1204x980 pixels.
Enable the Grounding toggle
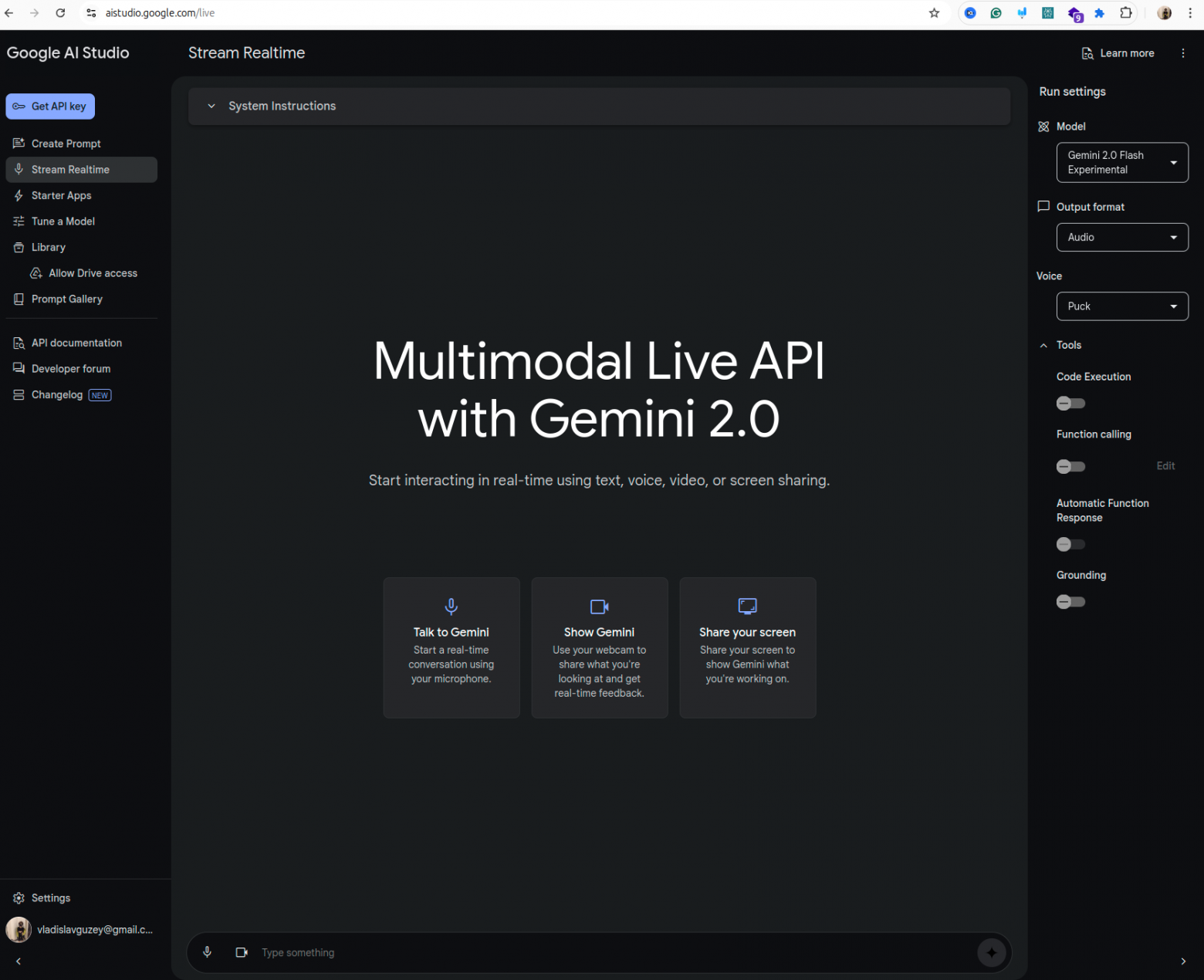1070,602
